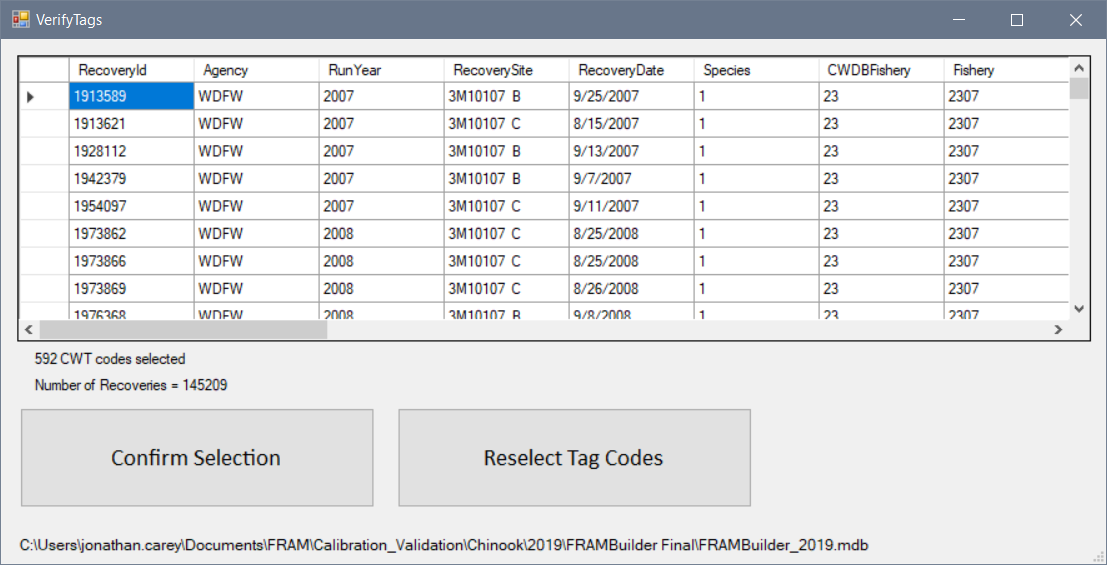Image resolution: width=1107 pixels, height=565 pixels.
Task: Click RecoverySite cell in row 1913621
Action: (x=506, y=124)
